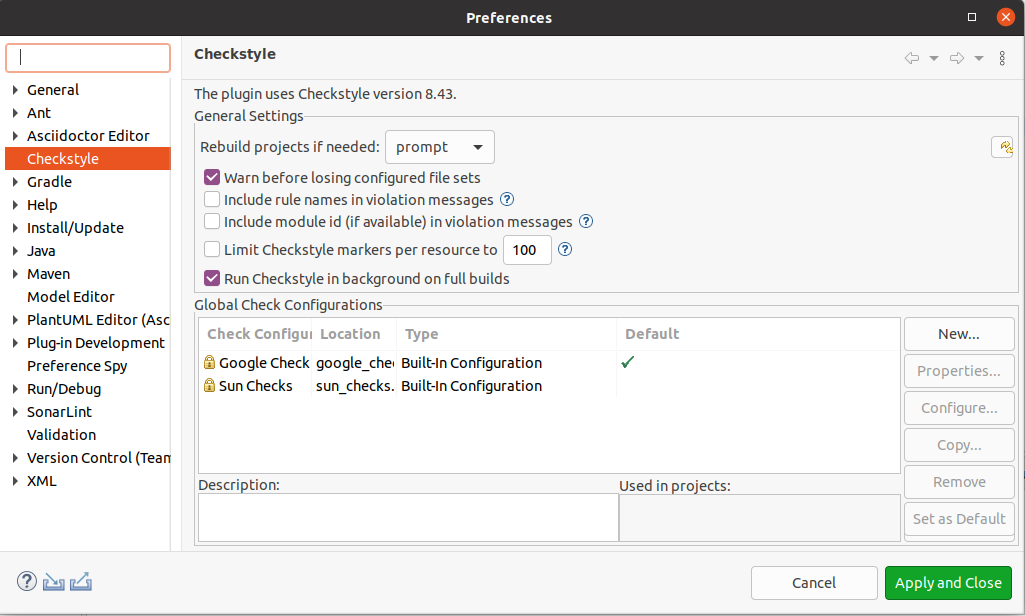Select the Google Checks configuration row
The height and width of the screenshot is (616, 1025).
click(549, 363)
